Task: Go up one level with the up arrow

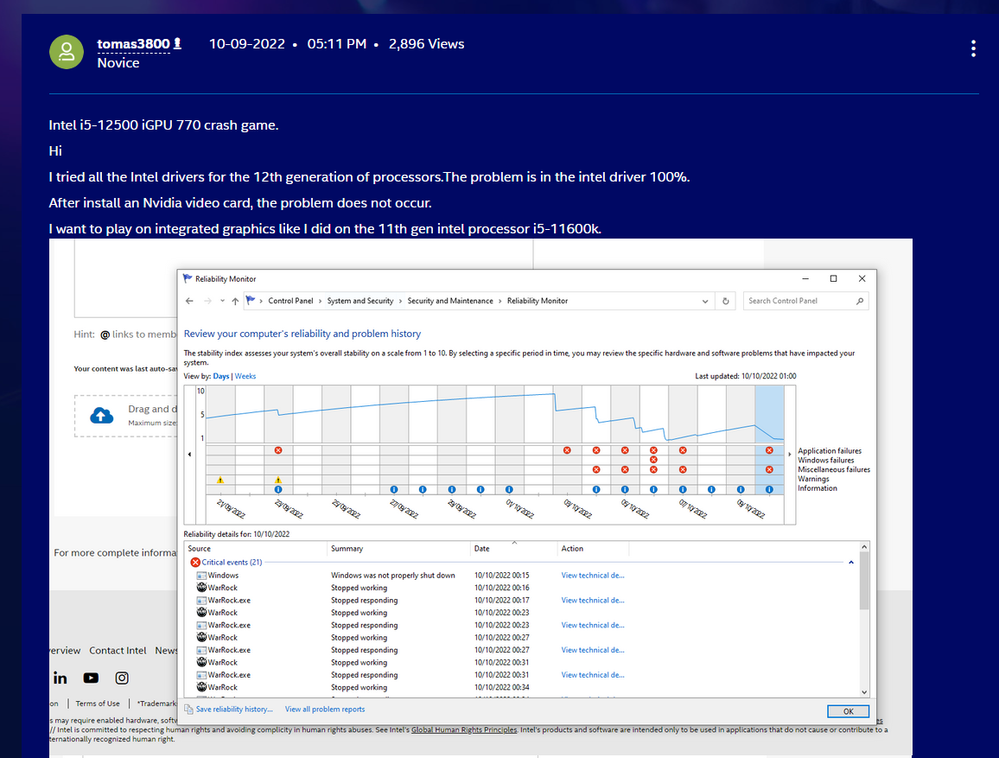Action: click(235, 301)
